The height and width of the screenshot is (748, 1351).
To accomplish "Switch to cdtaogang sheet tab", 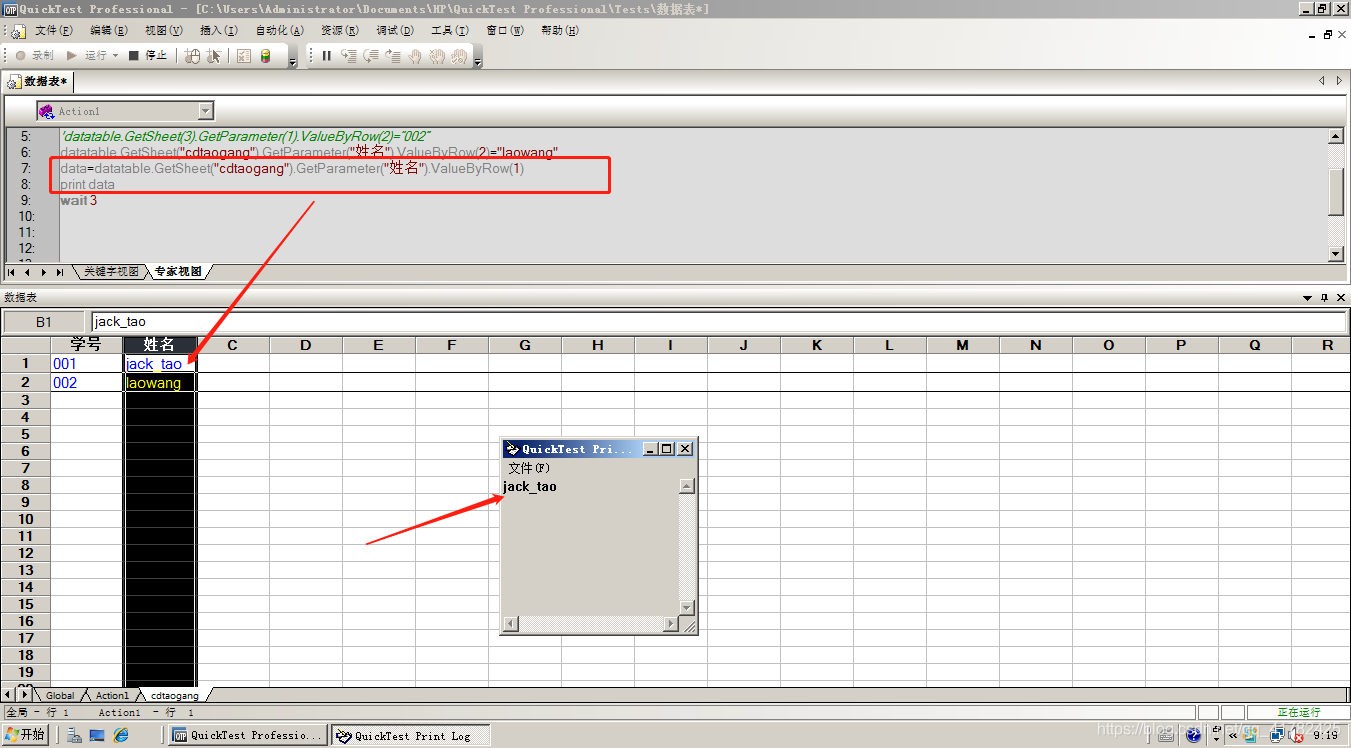I will click(x=175, y=695).
